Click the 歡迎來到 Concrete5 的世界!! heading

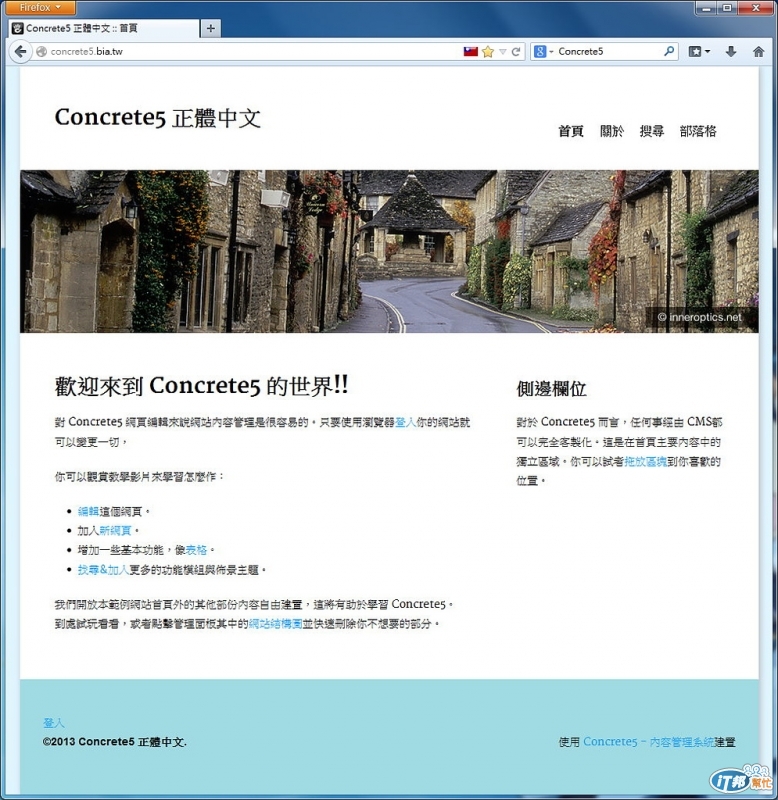tap(202, 386)
